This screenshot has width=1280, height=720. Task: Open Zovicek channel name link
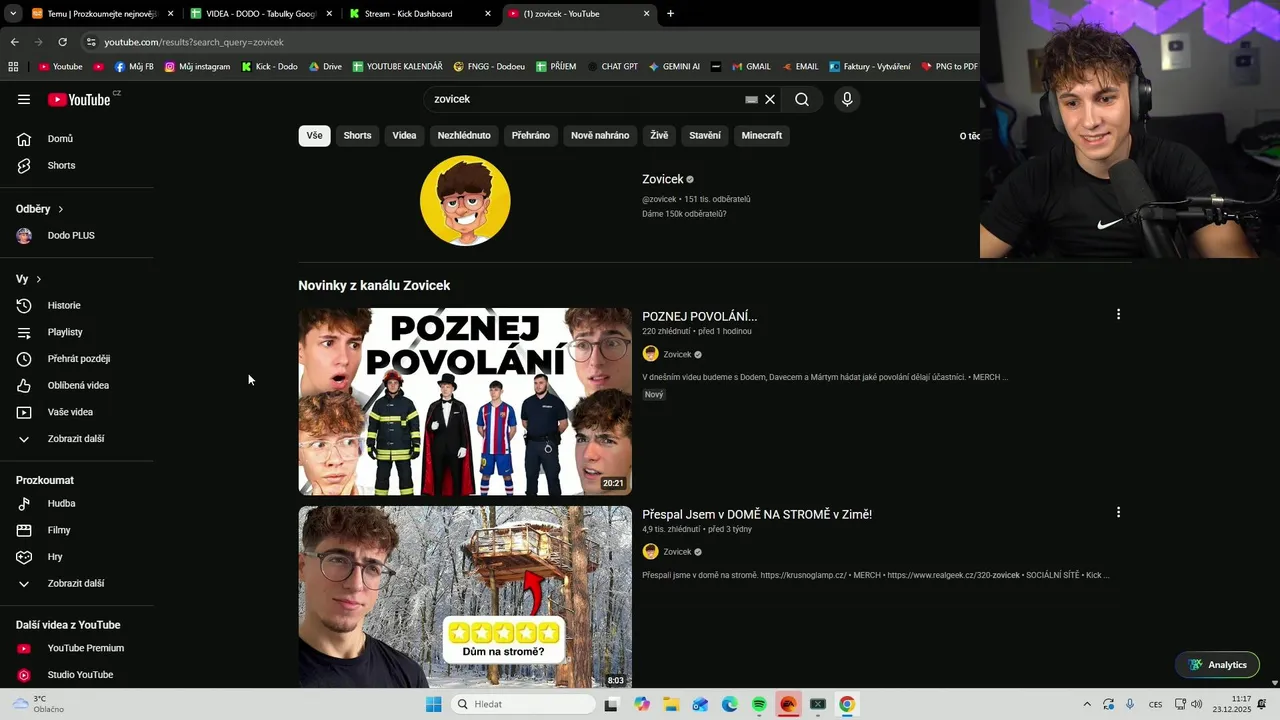[x=662, y=179]
